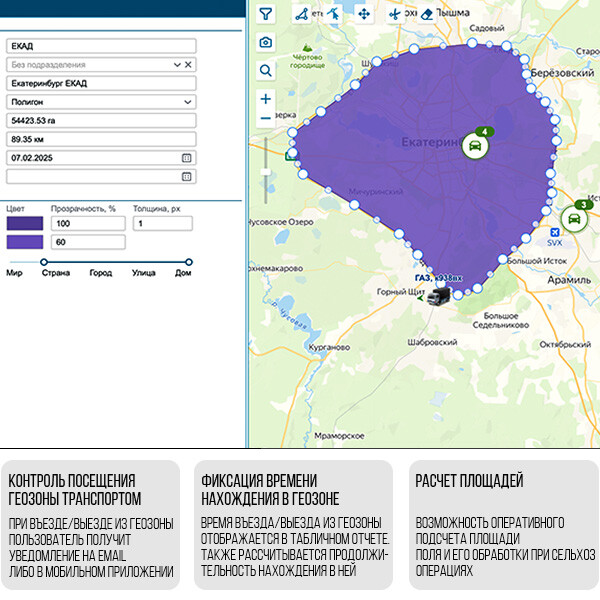Screen dimensions: 600x600
Task: Click the geozone name field 'ЕКАД'
Action: pyautogui.click(x=100, y=46)
